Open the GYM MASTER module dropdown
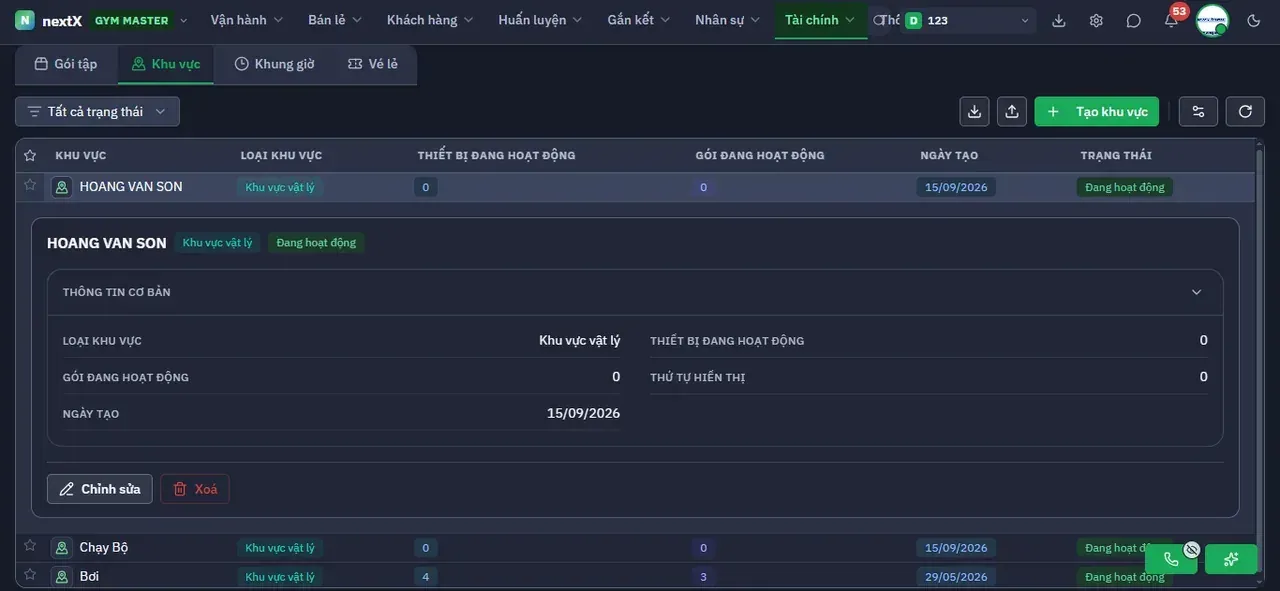 tap(139, 20)
